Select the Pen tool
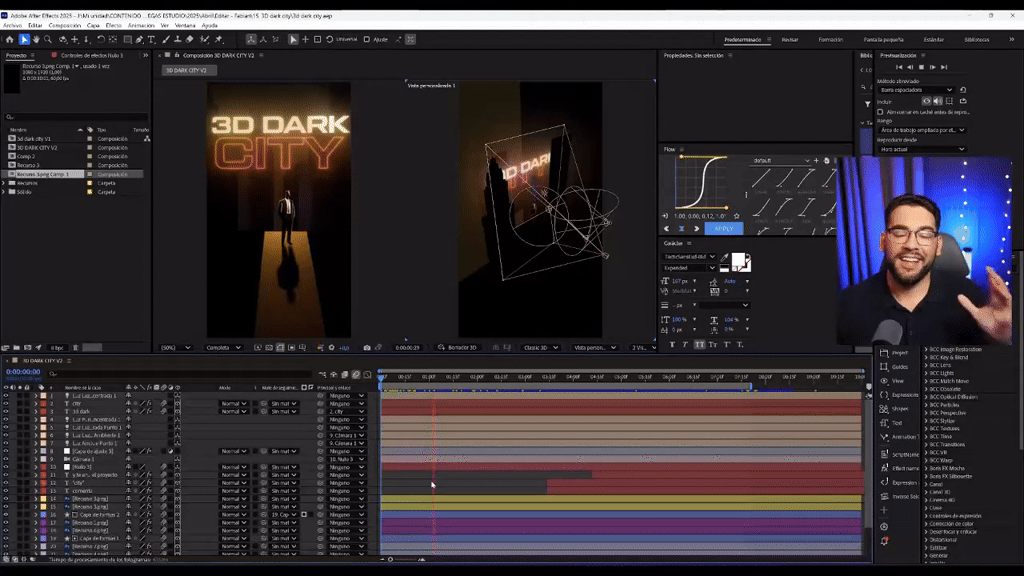The height and width of the screenshot is (576, 1024). (139, 39)
